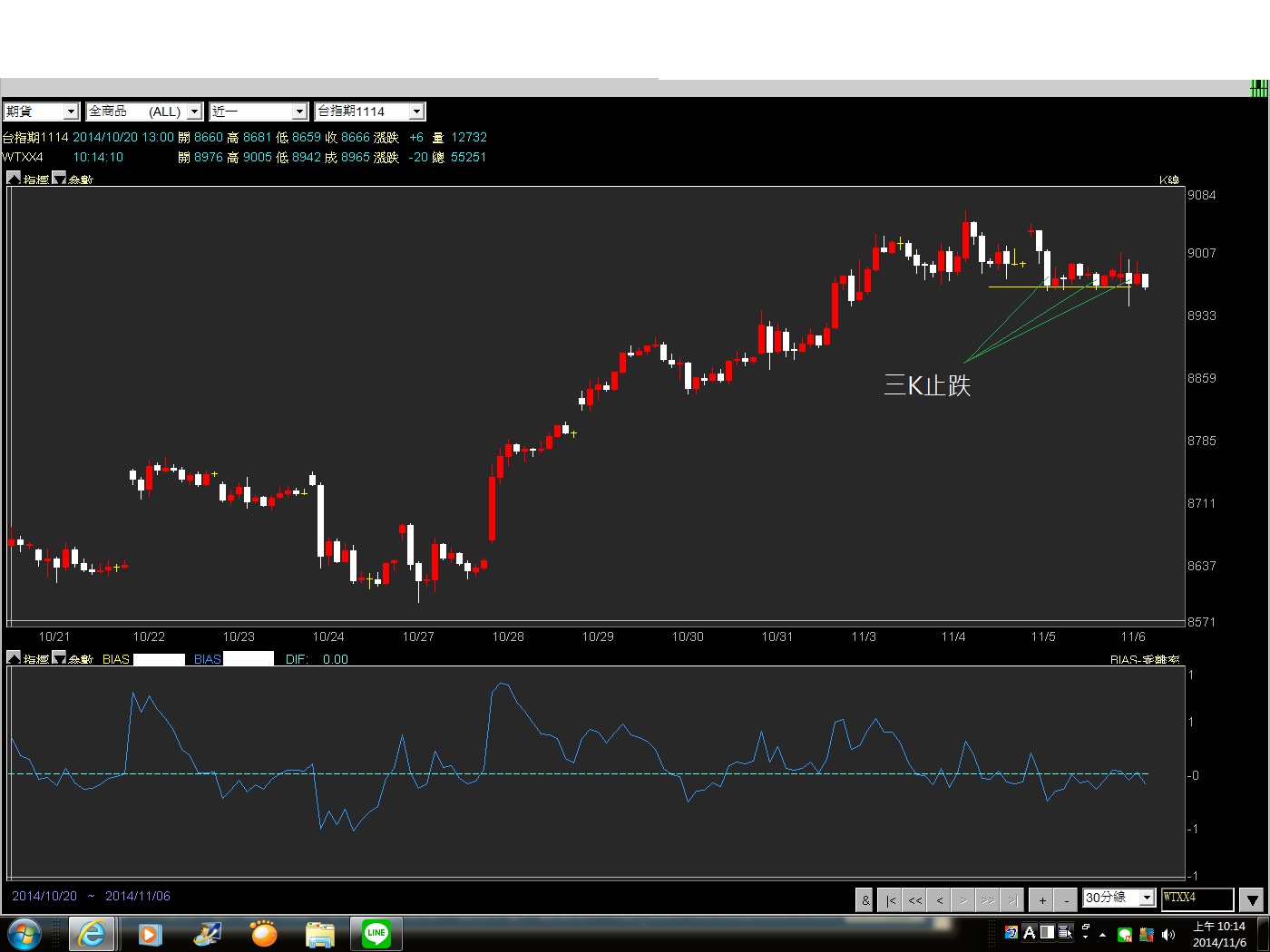
Task: Click the LINE notification tray icon
Action: click(1125, 935)
